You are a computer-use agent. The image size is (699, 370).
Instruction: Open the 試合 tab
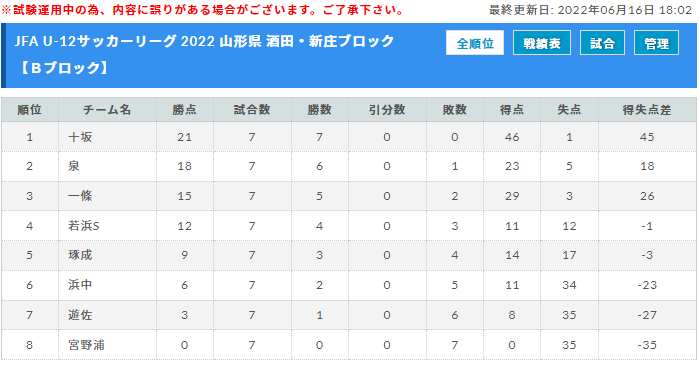click(x=602, y=43)
